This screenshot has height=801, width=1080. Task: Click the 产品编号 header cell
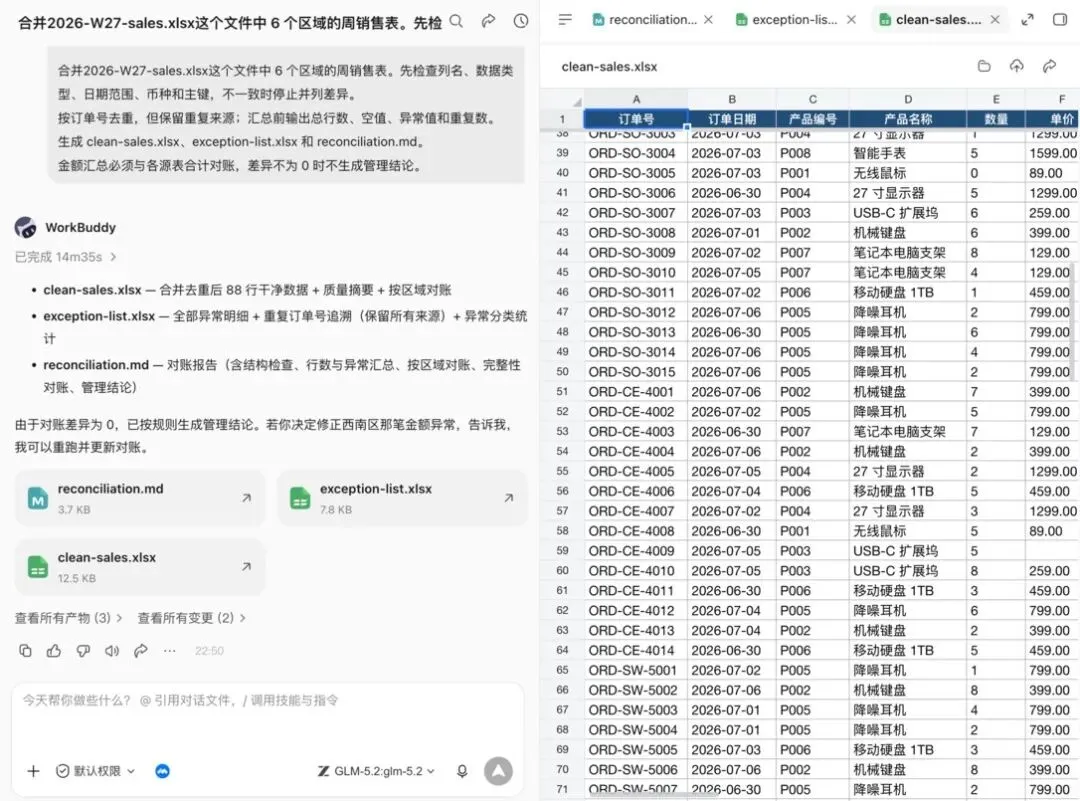click(x=813, y=118)
